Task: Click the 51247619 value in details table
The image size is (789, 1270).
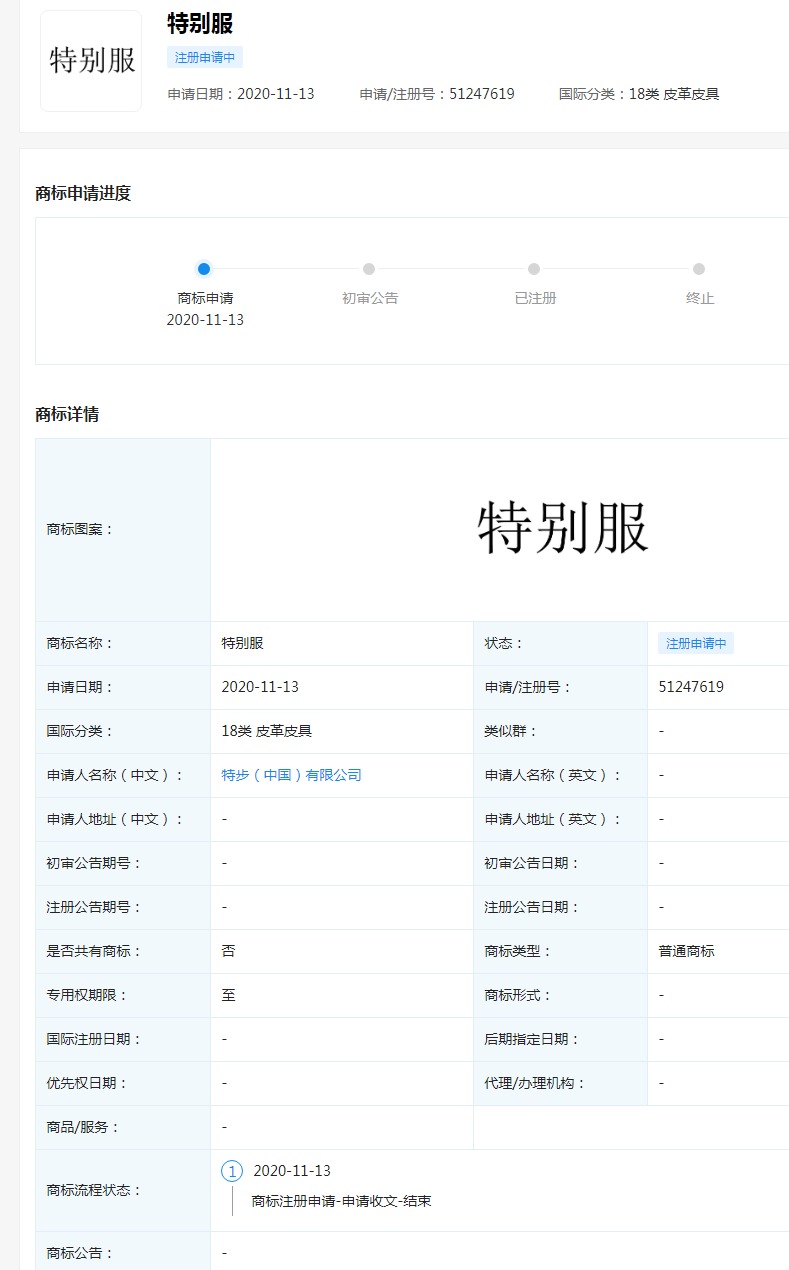Action: [x=691, y=687]
